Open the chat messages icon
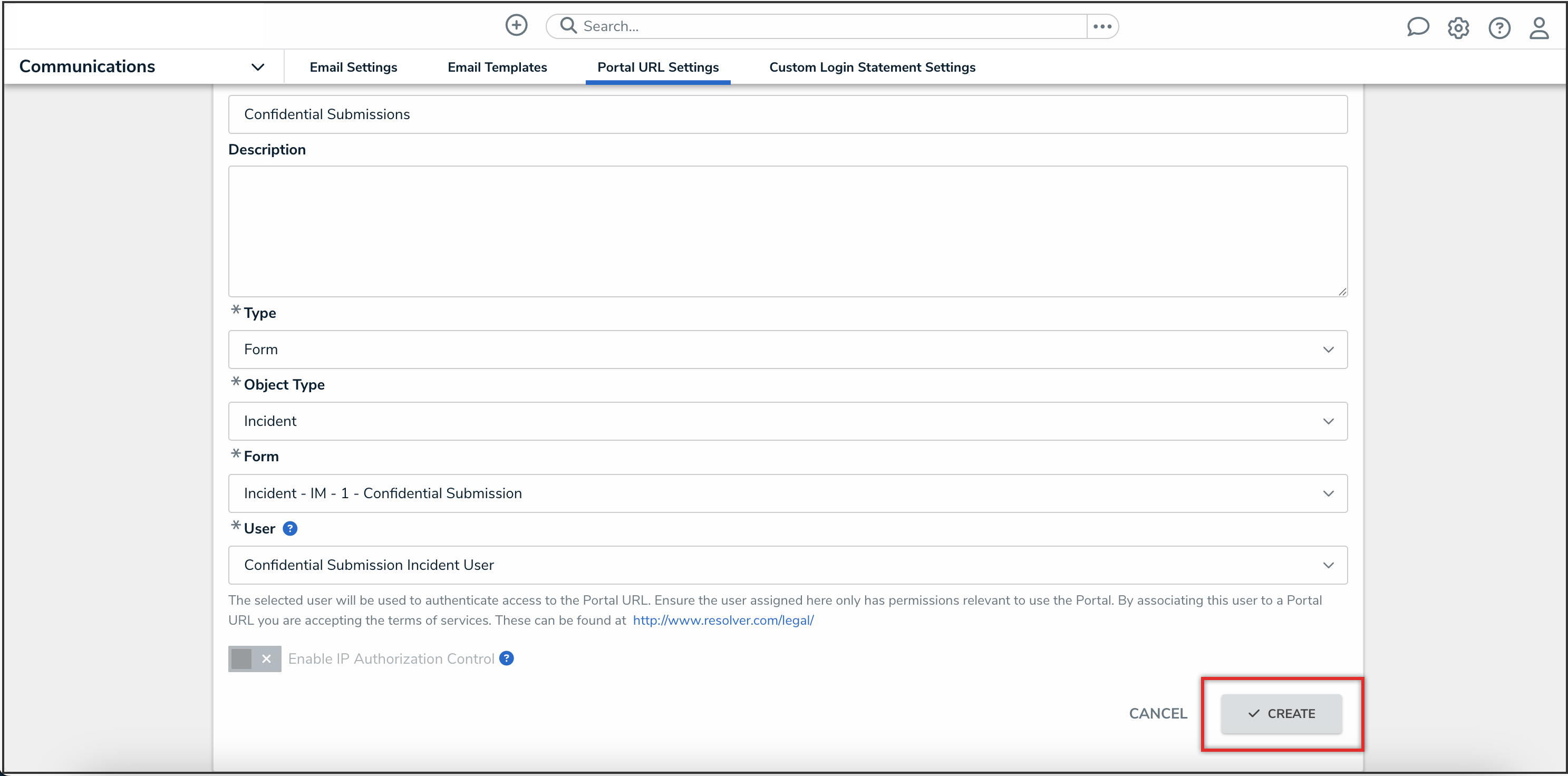 [x=1417, y=27]
